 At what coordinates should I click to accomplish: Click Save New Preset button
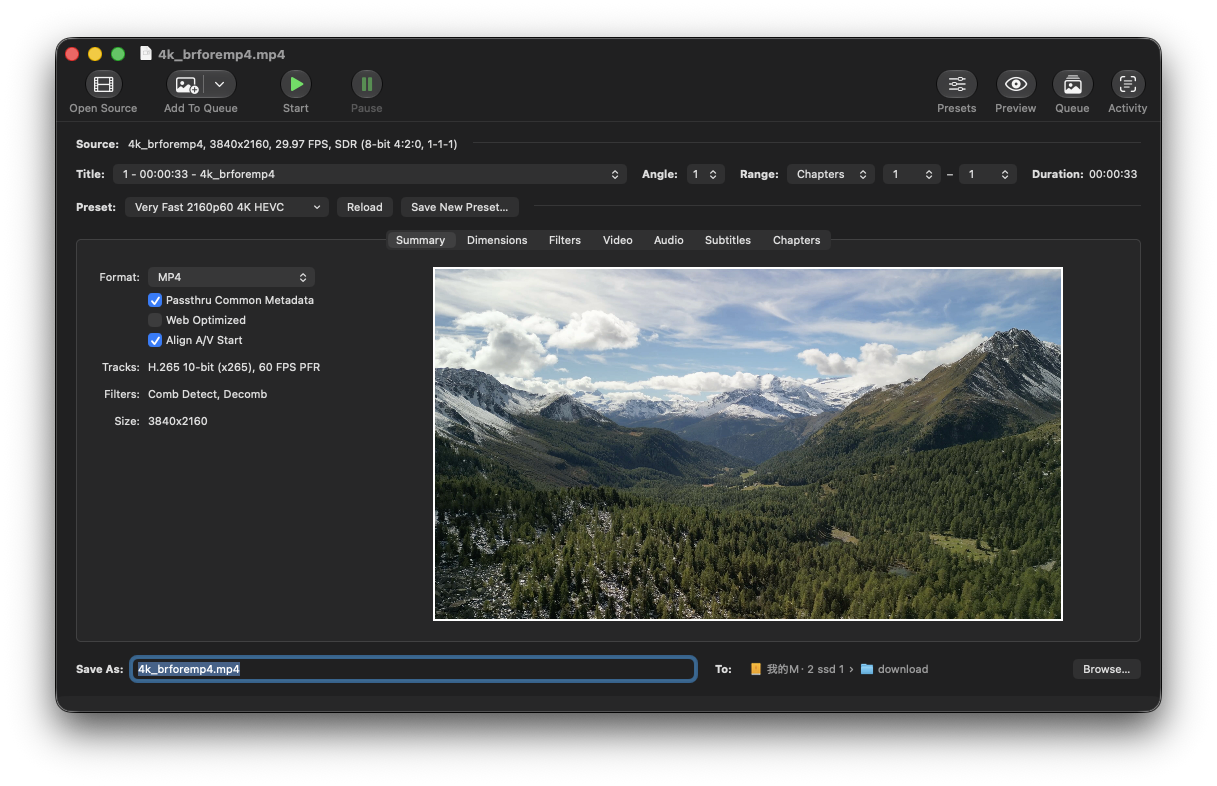(x=460, y=207)
